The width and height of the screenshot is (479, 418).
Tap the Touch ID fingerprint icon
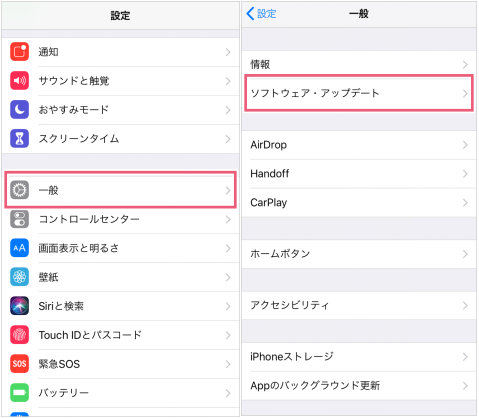point(19,335)
